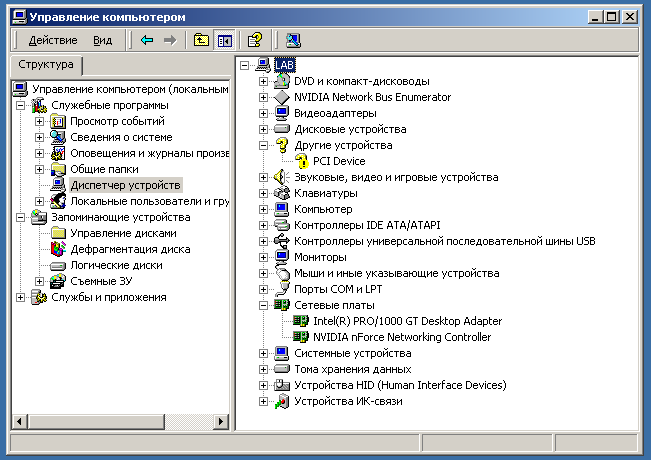Collapse the Сетевые платы node
Image resolution: width=651 pixels, height=460 pixels.
click(x=264, y=305)
